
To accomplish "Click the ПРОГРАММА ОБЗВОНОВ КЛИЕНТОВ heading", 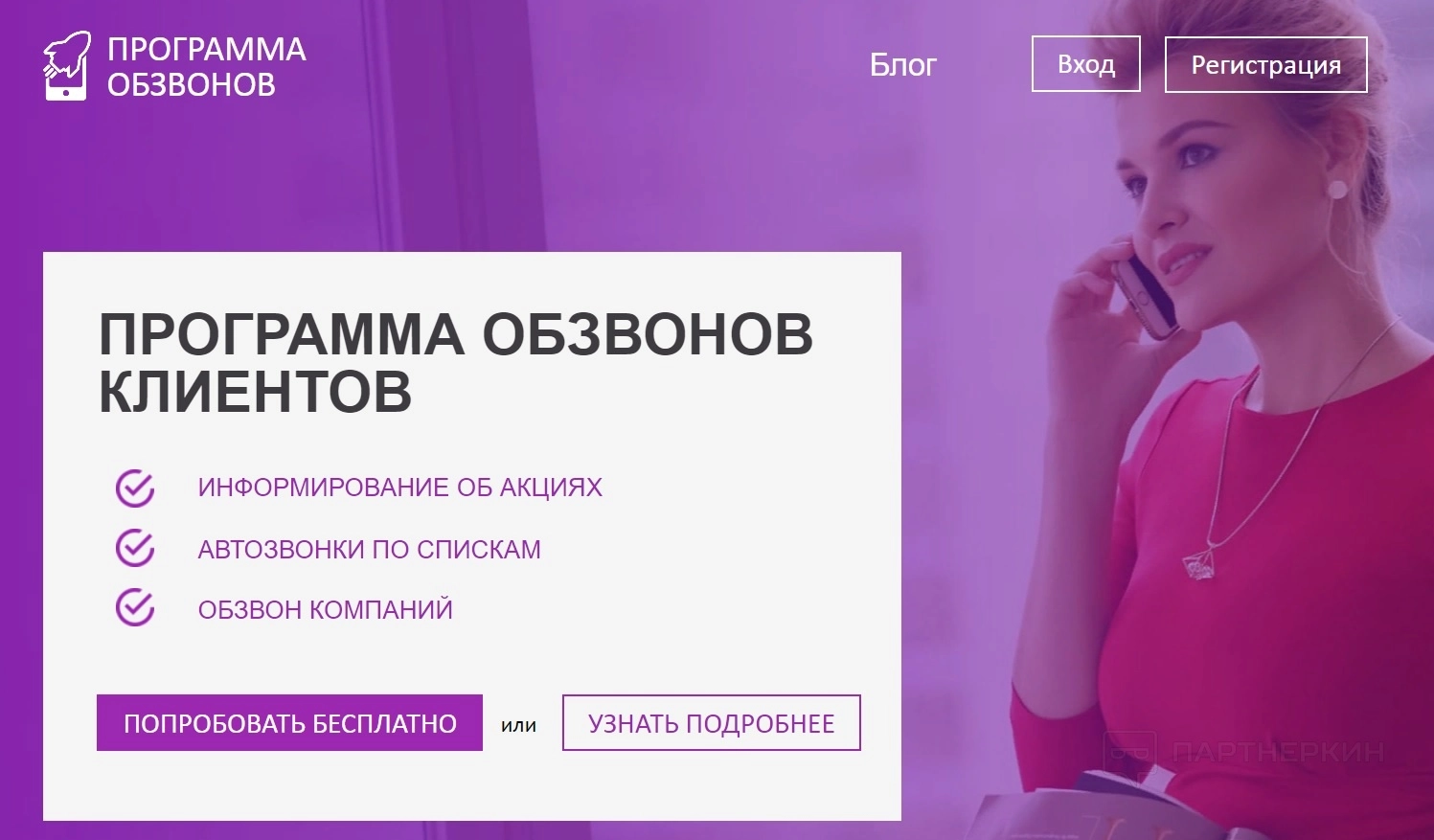I will [456, 363].
